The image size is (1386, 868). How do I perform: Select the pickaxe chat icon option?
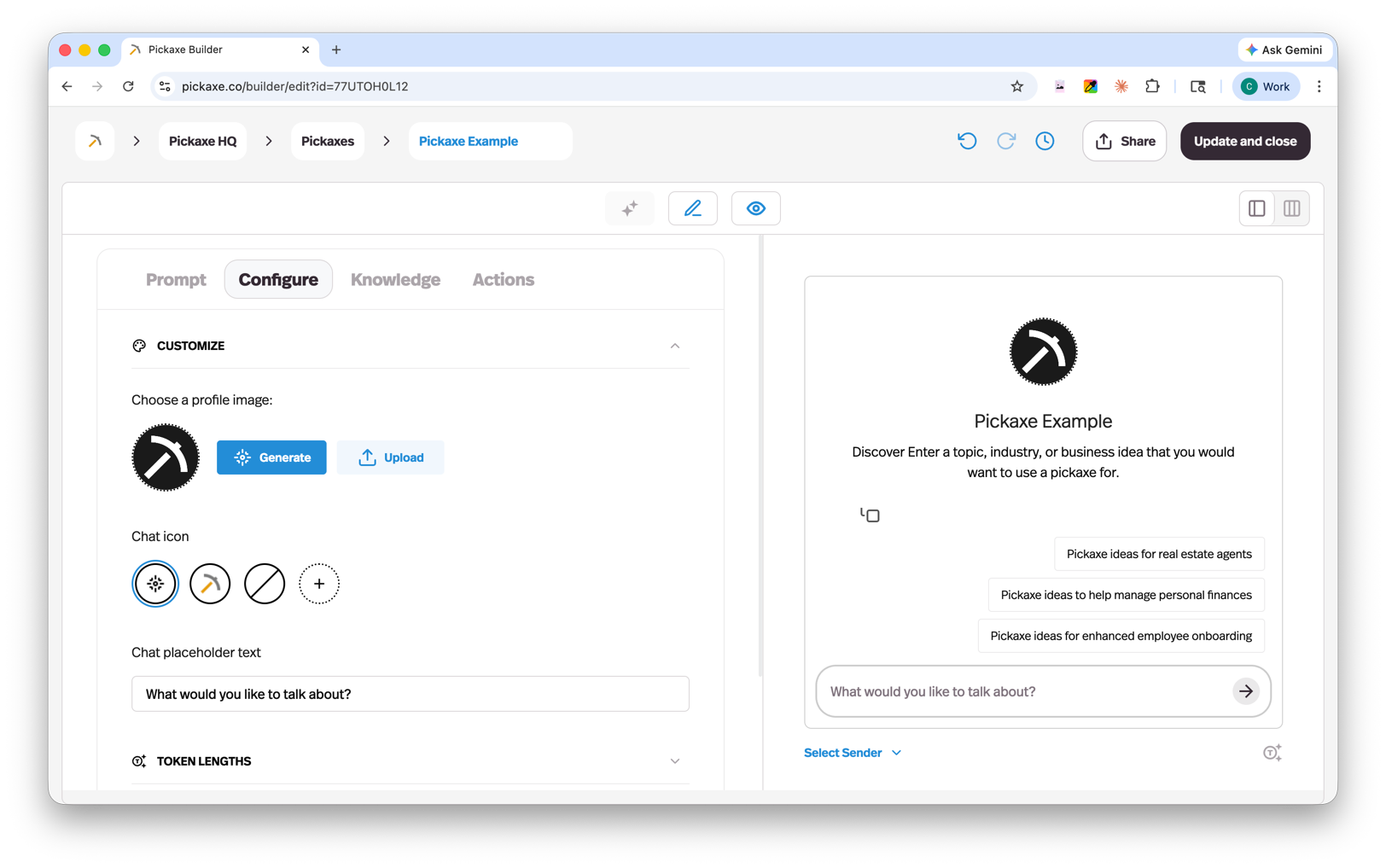click(210, 584)
